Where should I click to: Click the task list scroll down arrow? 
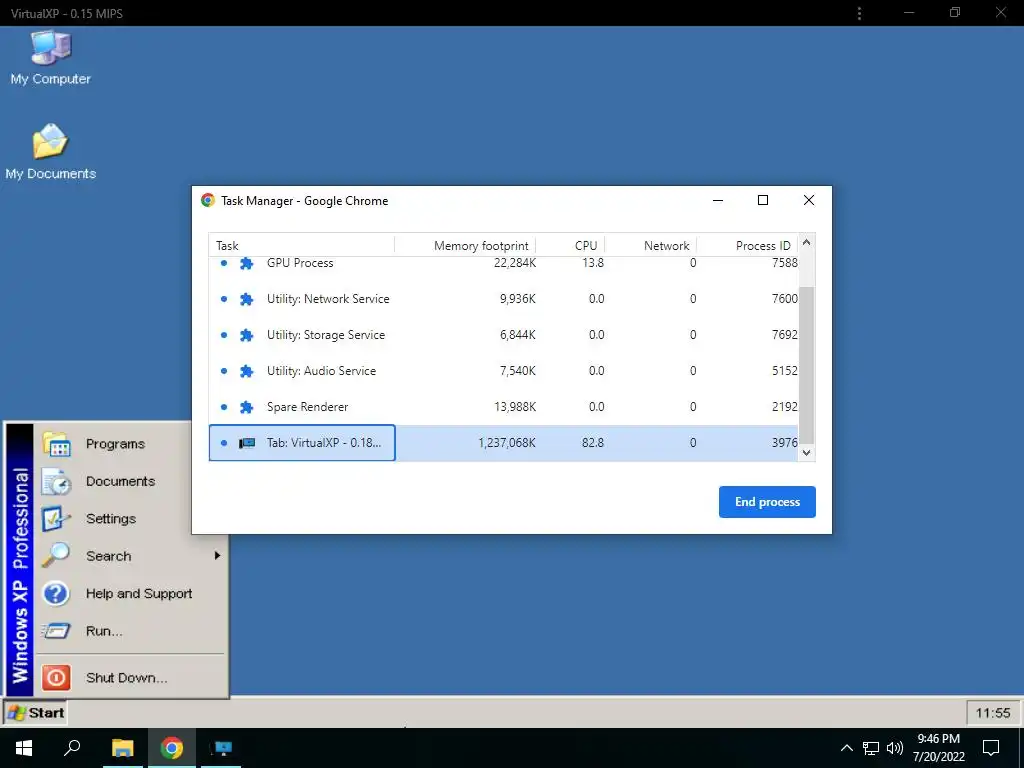pyautogui.click(x=807, y=453)
